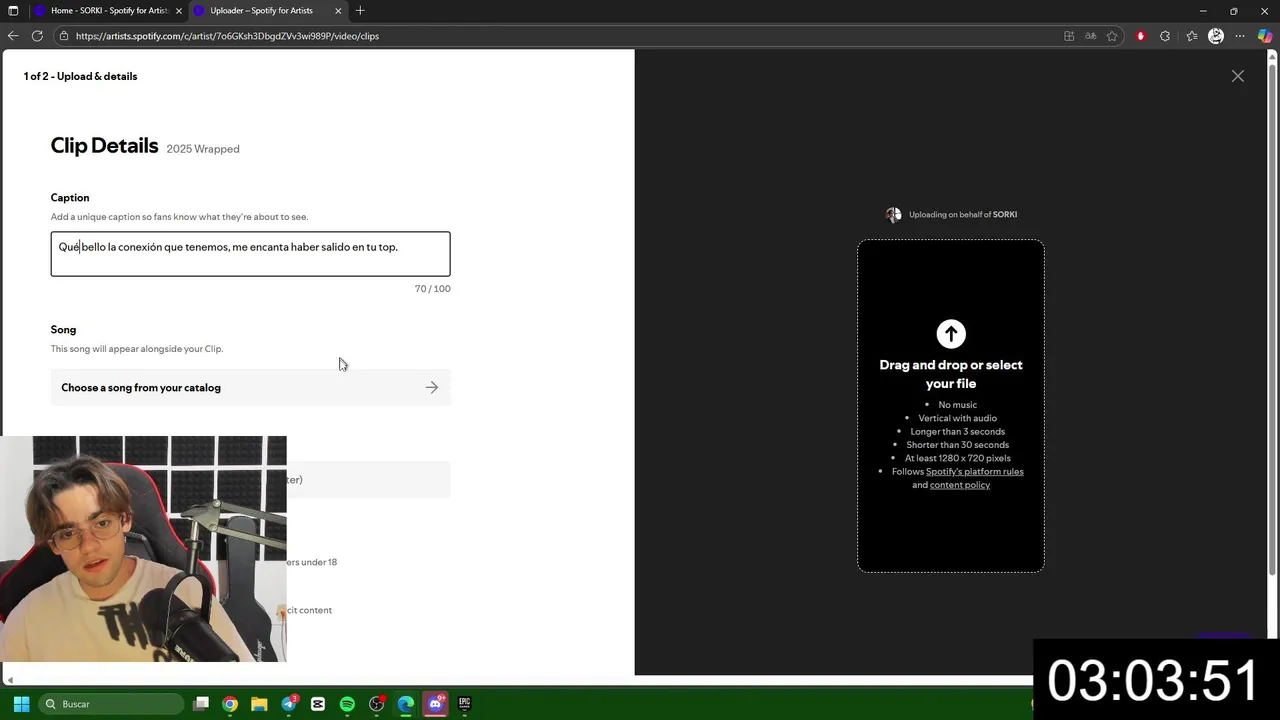Open the Favorites list icon
Viewport: 1280px width, 720px height.
click(x=1191, y=36)
